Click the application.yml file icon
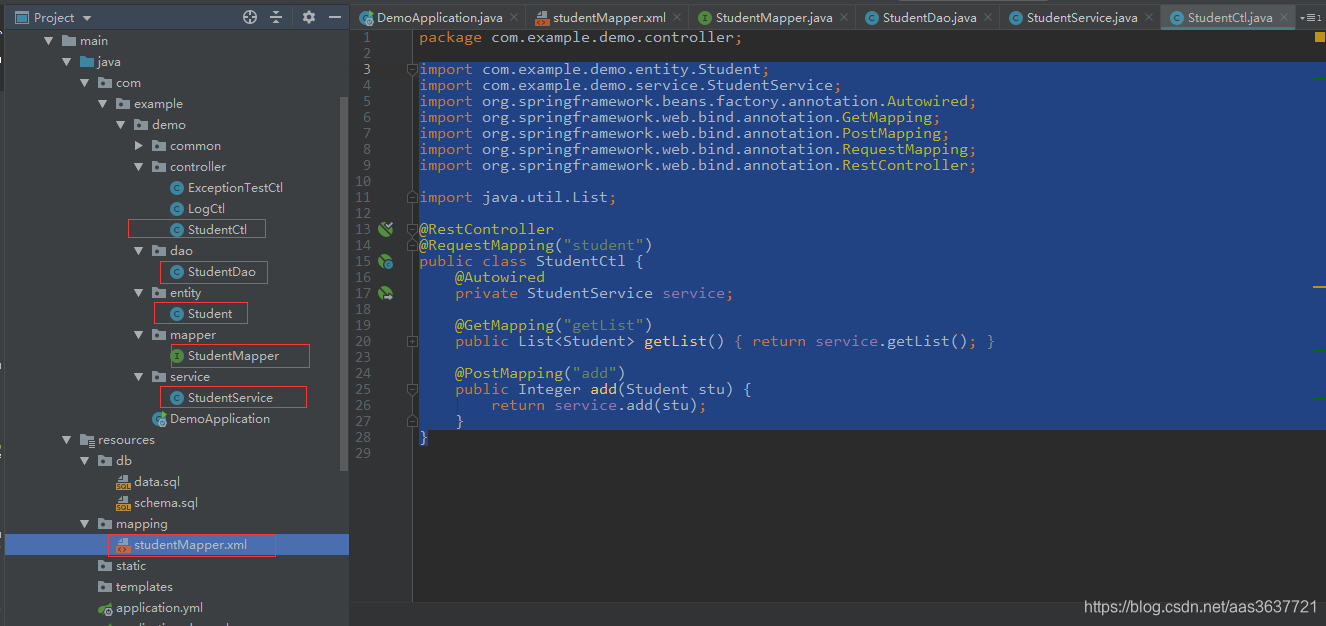 coord(105,608)
